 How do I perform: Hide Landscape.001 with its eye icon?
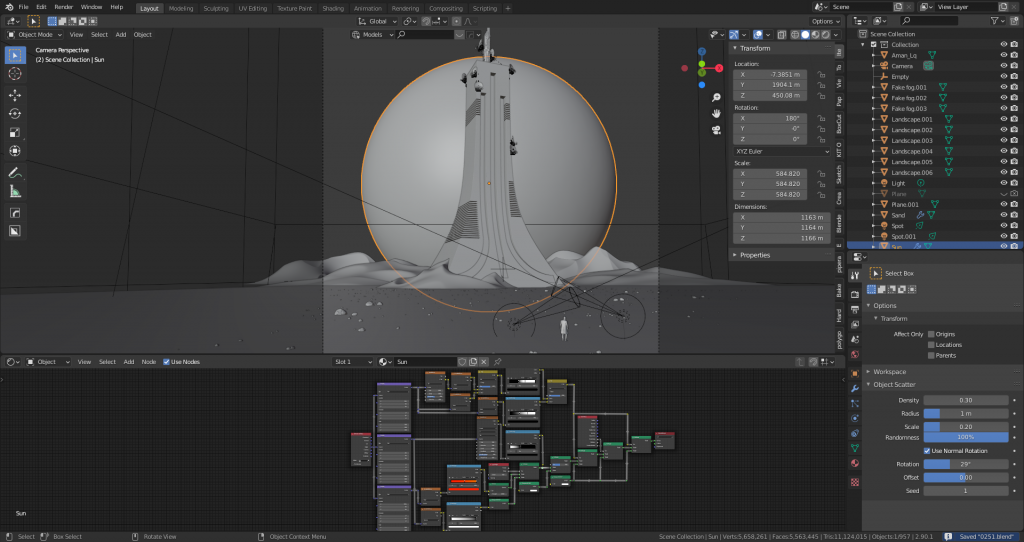click(x=1004, y=120)
